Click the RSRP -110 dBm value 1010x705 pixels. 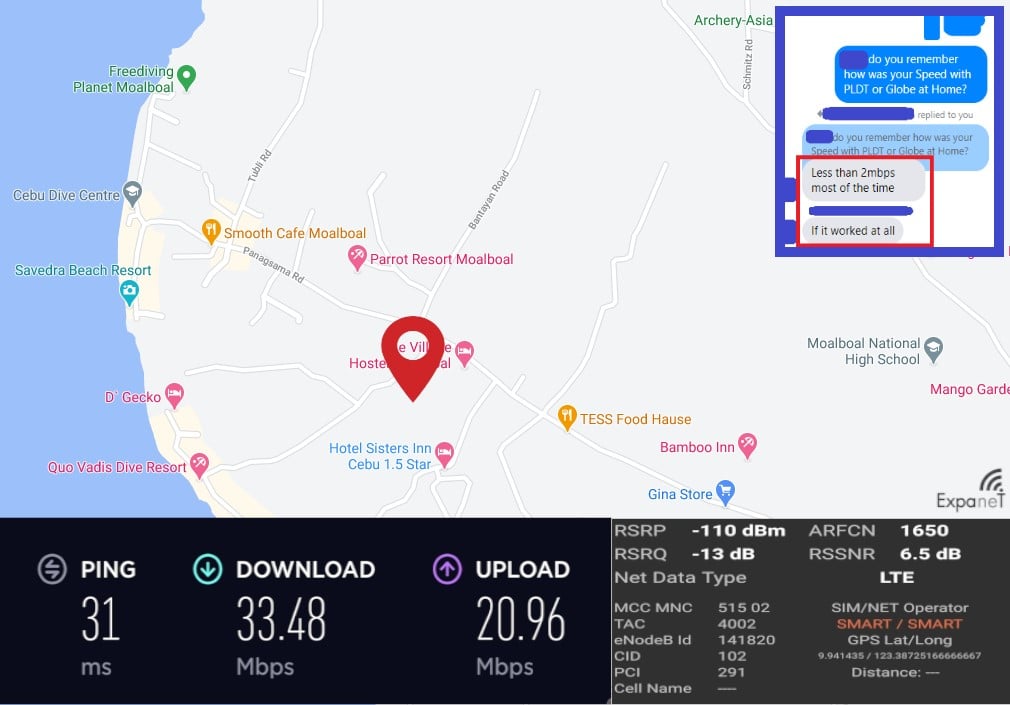point(738,530)
